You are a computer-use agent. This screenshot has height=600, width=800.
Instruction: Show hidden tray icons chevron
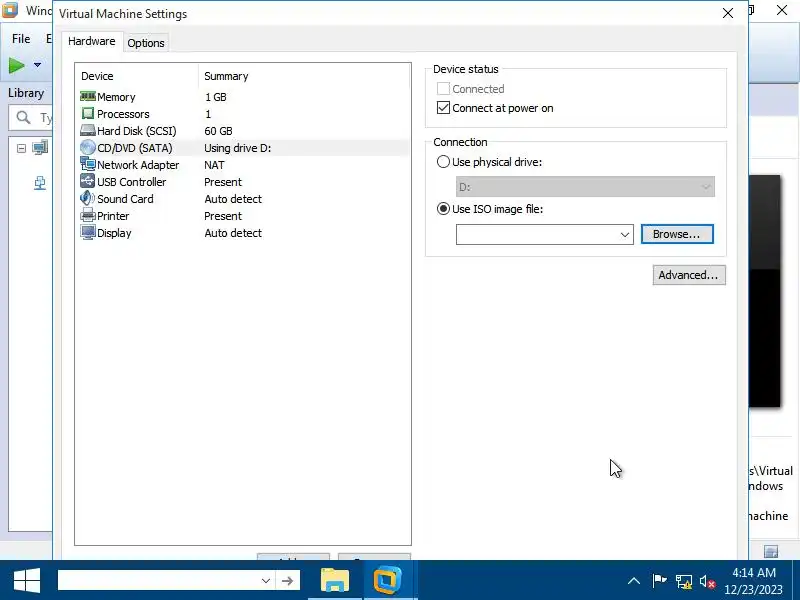[x=634, y=581]
